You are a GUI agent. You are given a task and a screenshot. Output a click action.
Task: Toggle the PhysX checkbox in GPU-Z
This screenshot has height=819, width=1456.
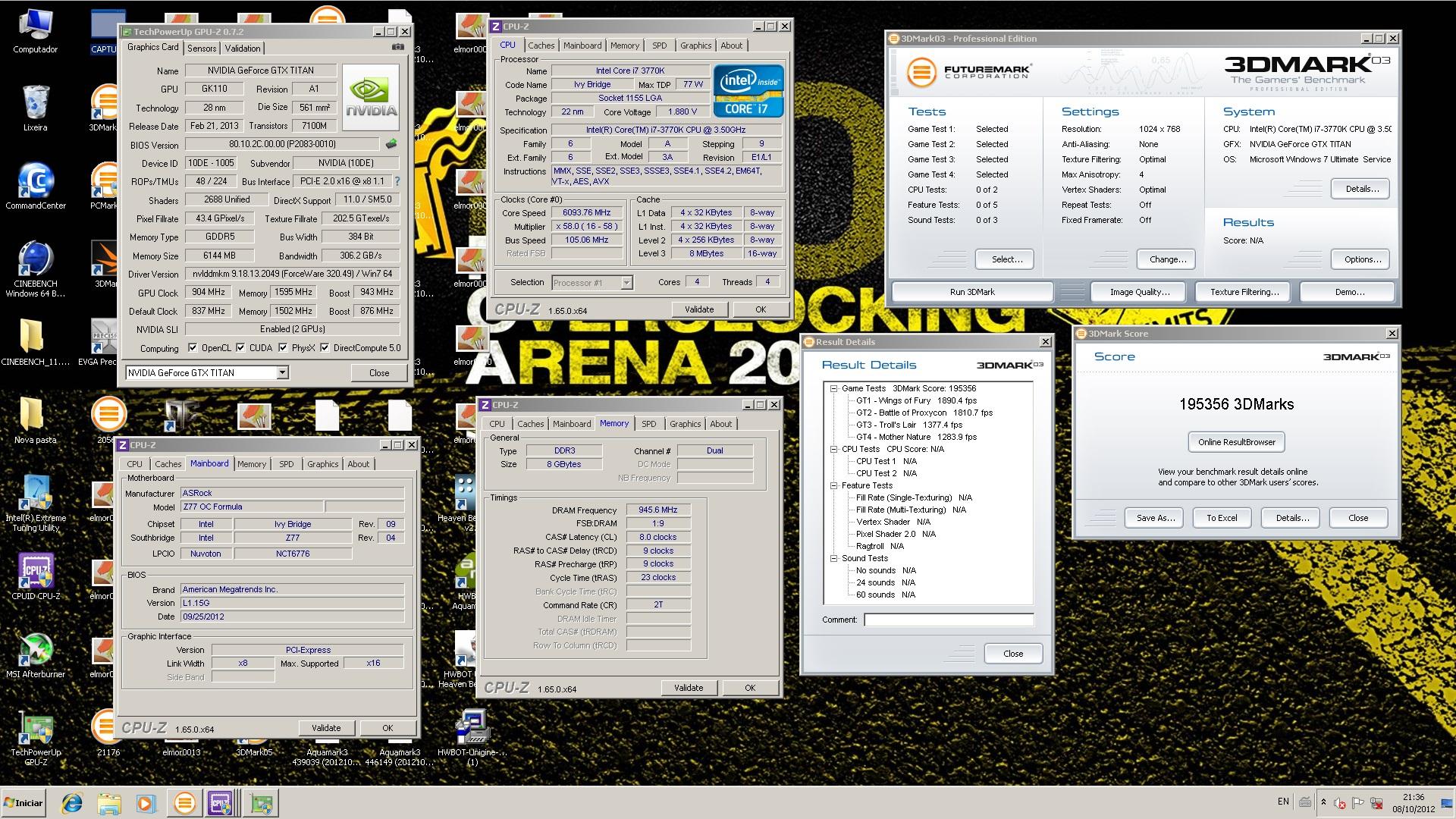coord(283,348)
